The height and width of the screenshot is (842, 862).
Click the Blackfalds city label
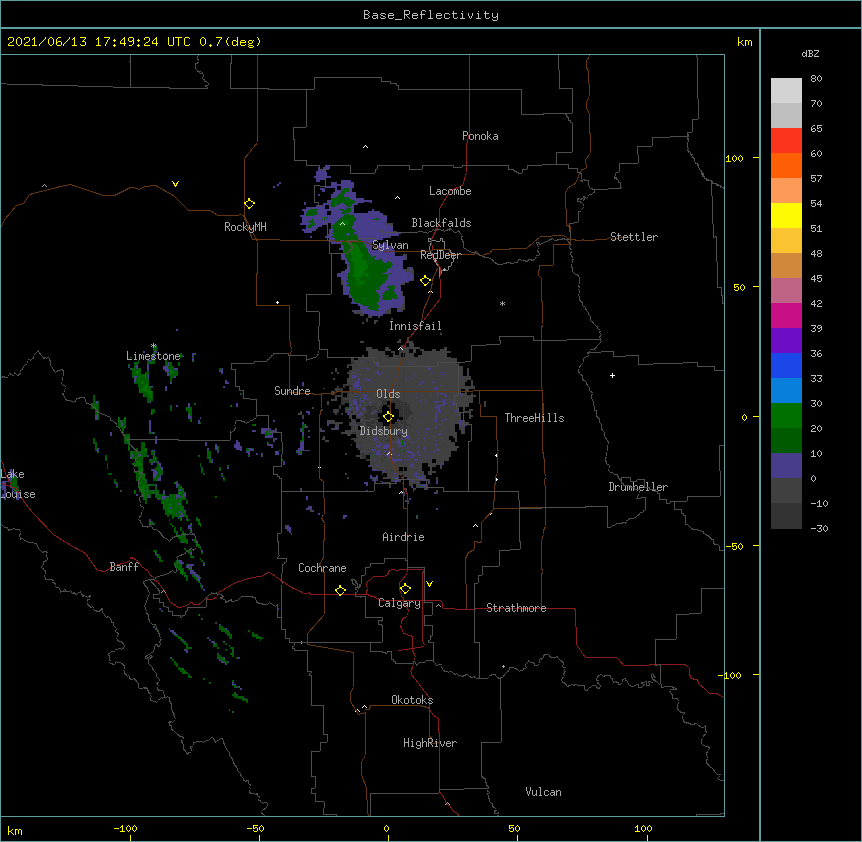click(441, 223)
